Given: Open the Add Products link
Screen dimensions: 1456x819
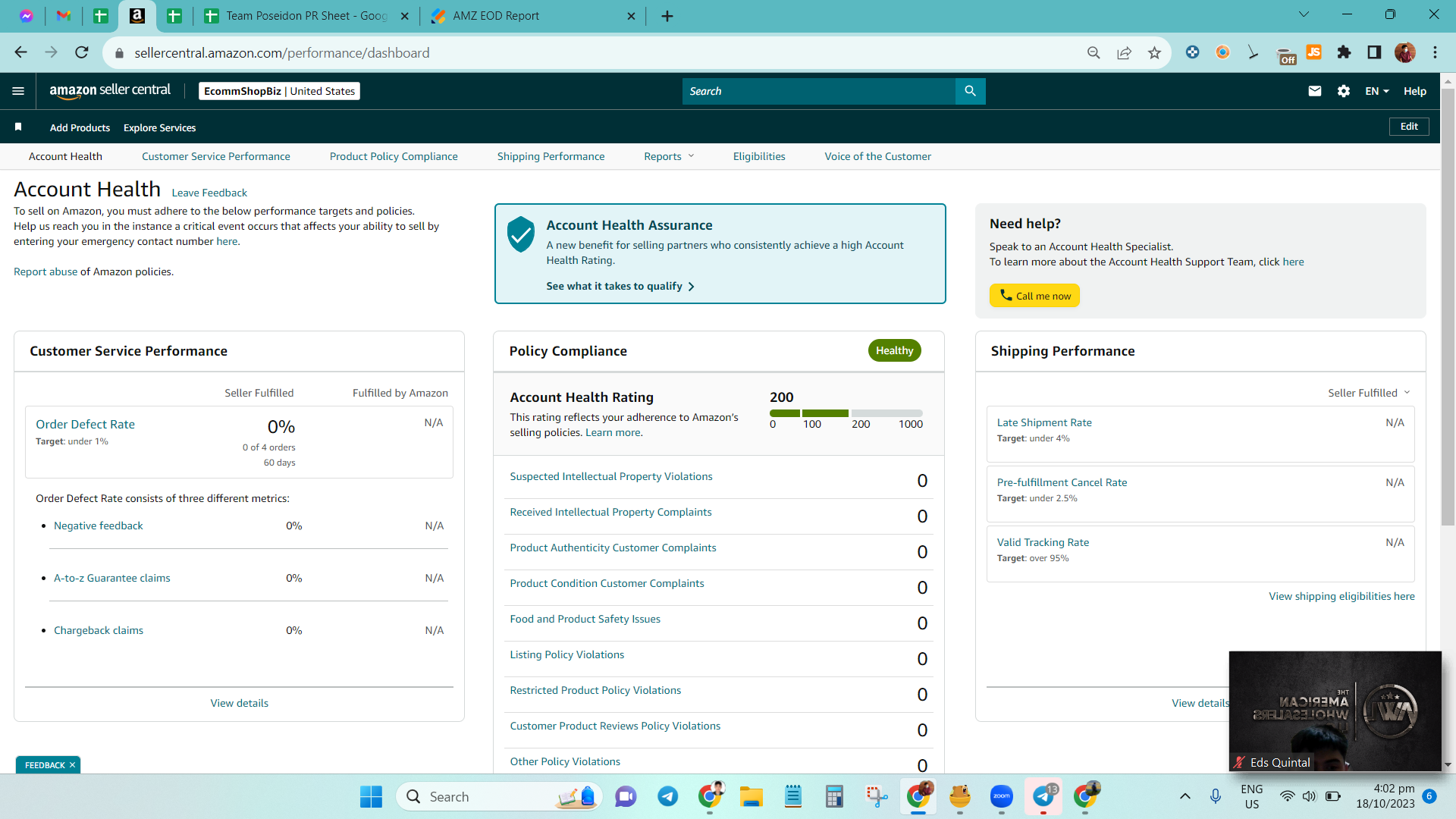Looking at the screenshot, I should [80, 127].
